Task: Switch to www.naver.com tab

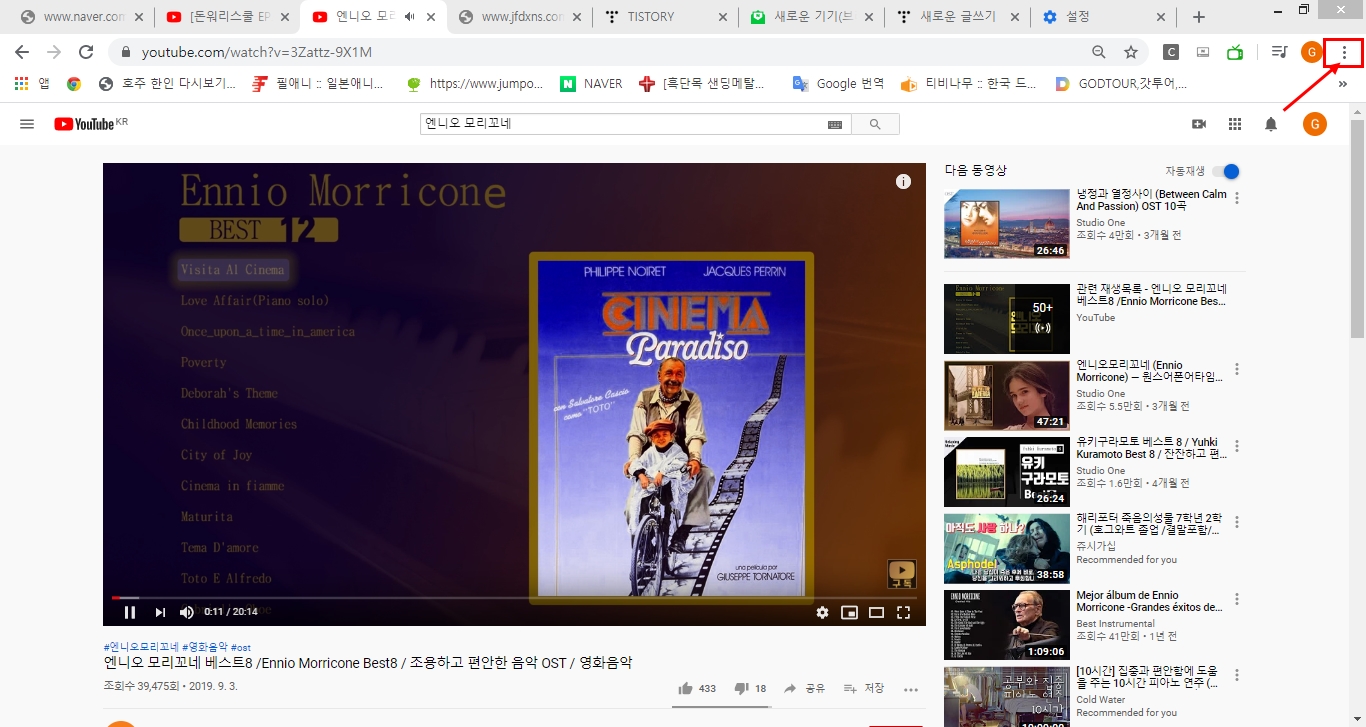Action: (80, 17)
